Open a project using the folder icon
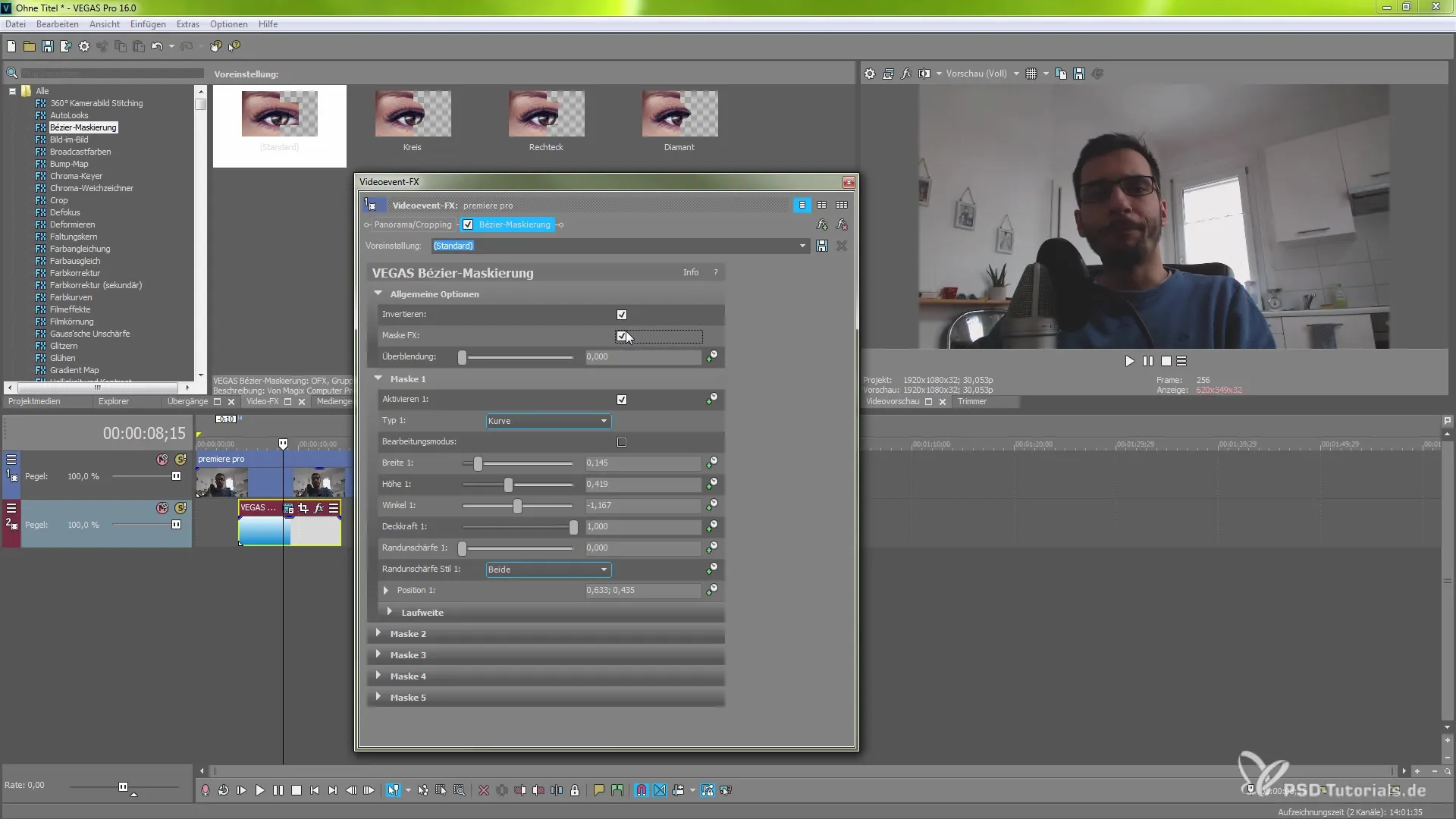 30,46
